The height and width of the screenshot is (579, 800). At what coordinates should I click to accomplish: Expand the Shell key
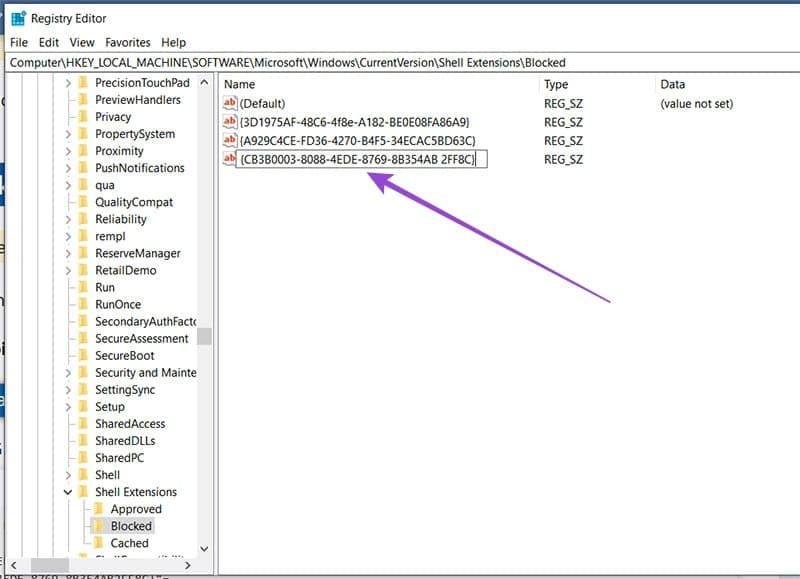tap(68, 475)
